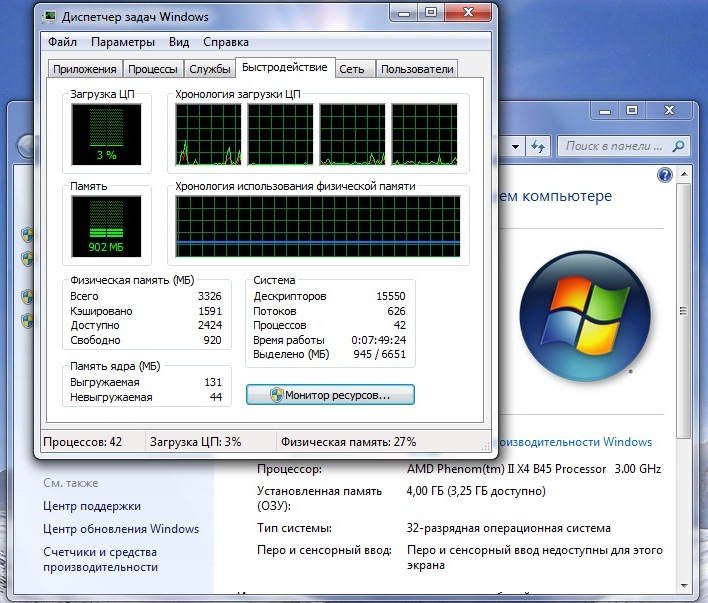Click status bar Процессов: 42 entry

[83, 442]
